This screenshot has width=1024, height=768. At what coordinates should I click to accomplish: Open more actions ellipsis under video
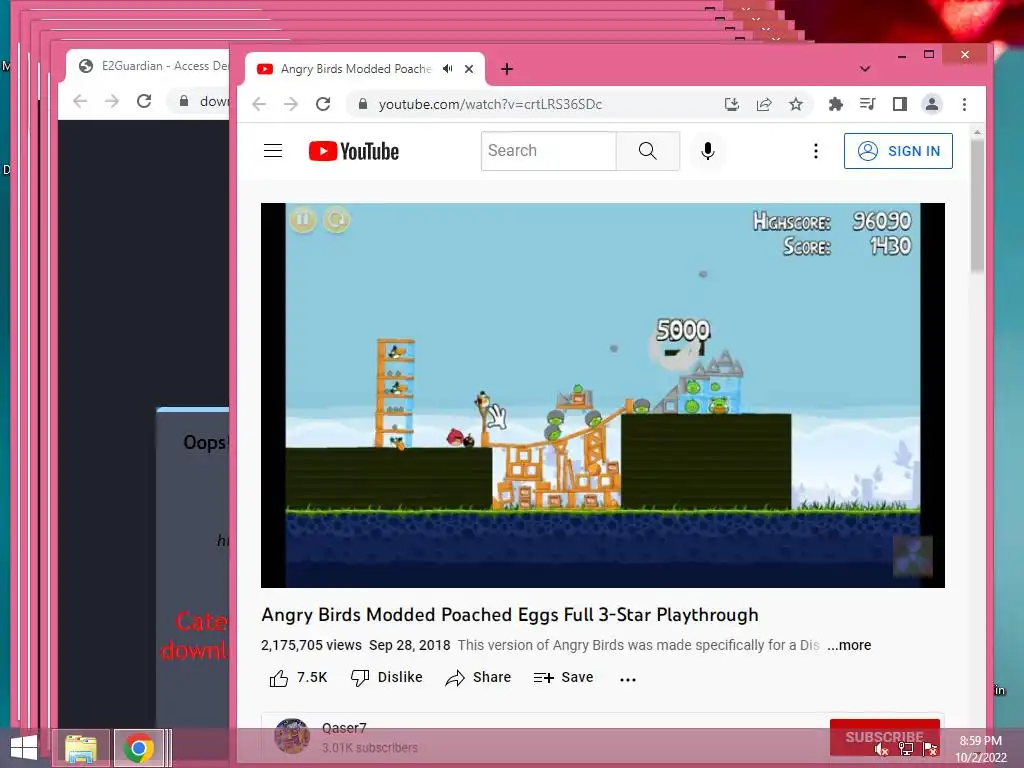(x=628, y=679)
